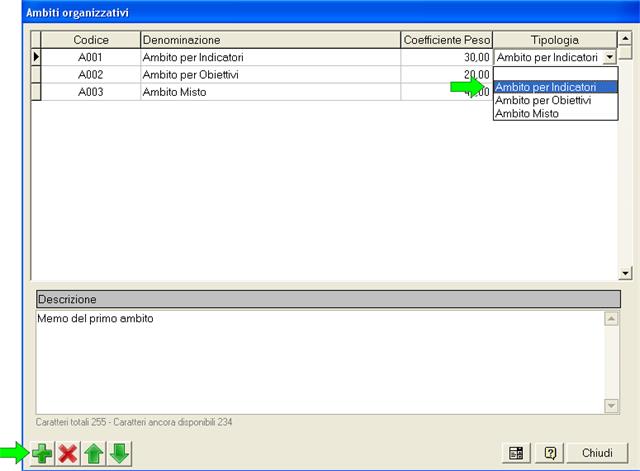Click the Denominazione column header
The width and height of the screenshot is (640, 471).
[270, 39]
